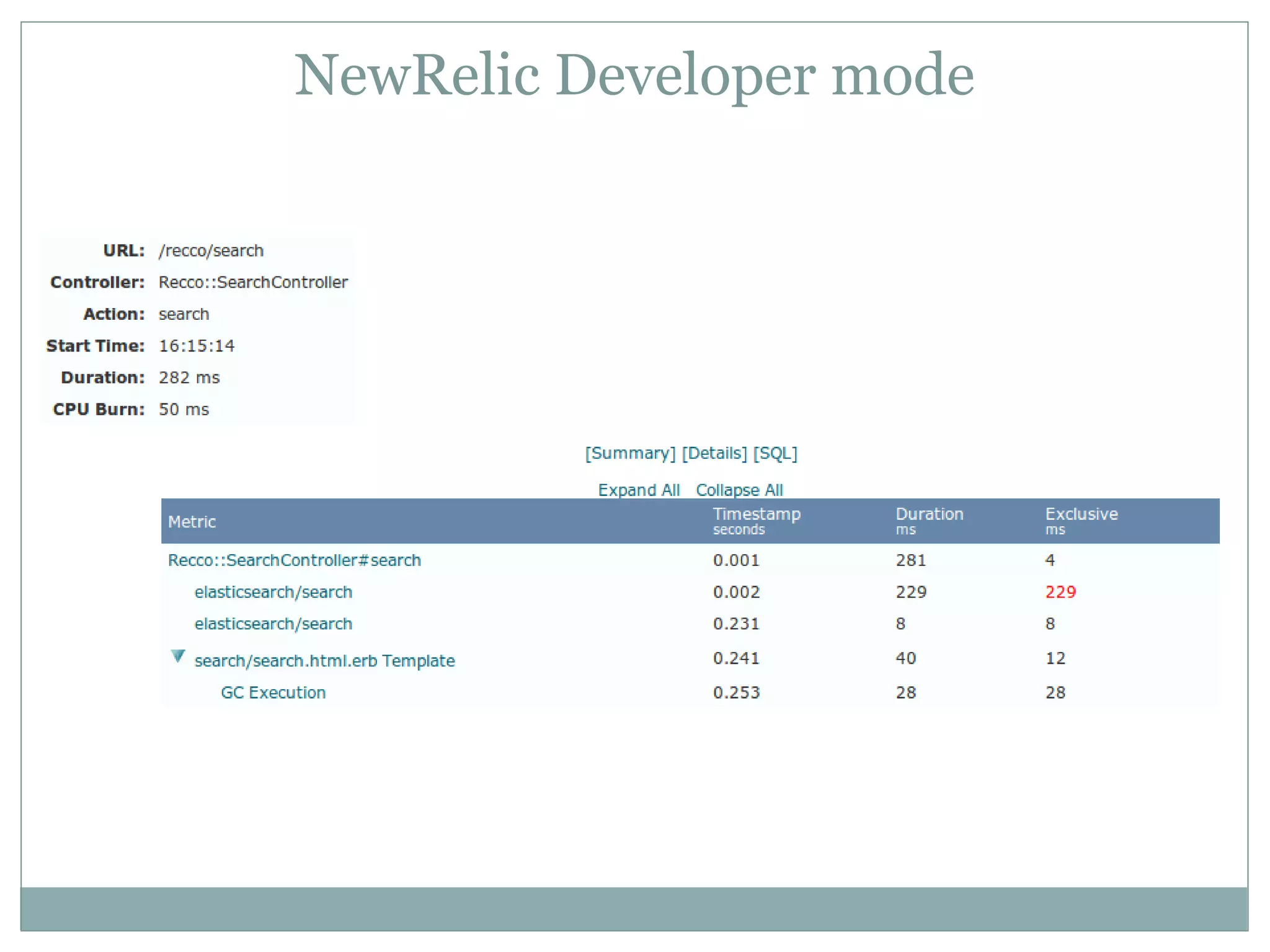1270x952 pixels.
Task: Select the Action value search
Action: coord(184,314)
